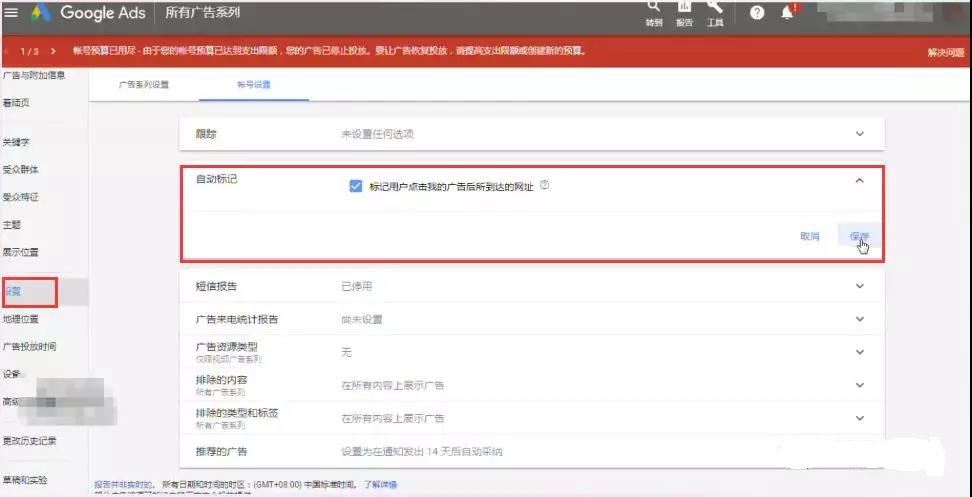
Task: Click 推荐的广告 settings row
Action: tap(532, 452)
